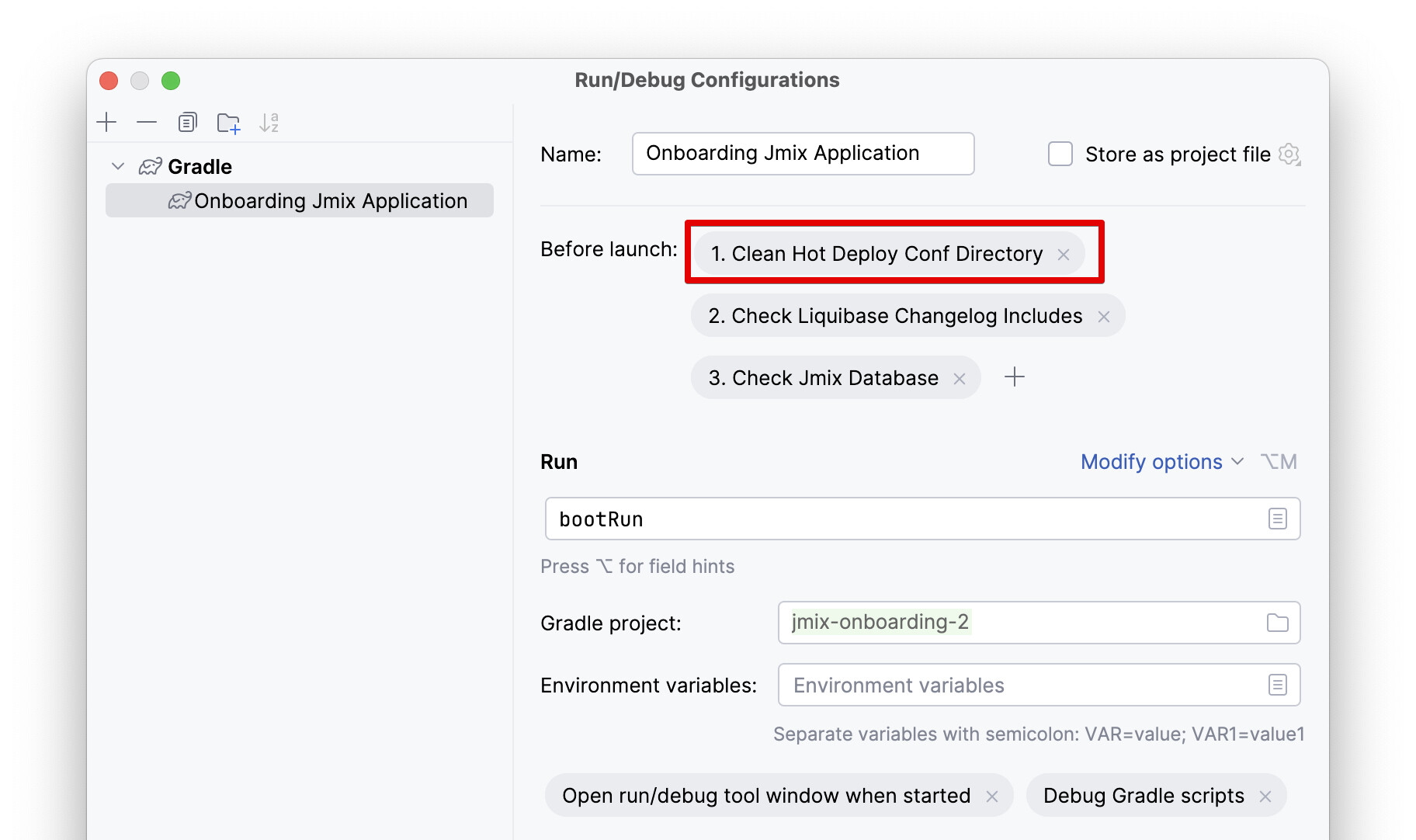The image size is (1416, 840).
Task: Click the bootRun tasks input field
Action: (x=922, y=519)
